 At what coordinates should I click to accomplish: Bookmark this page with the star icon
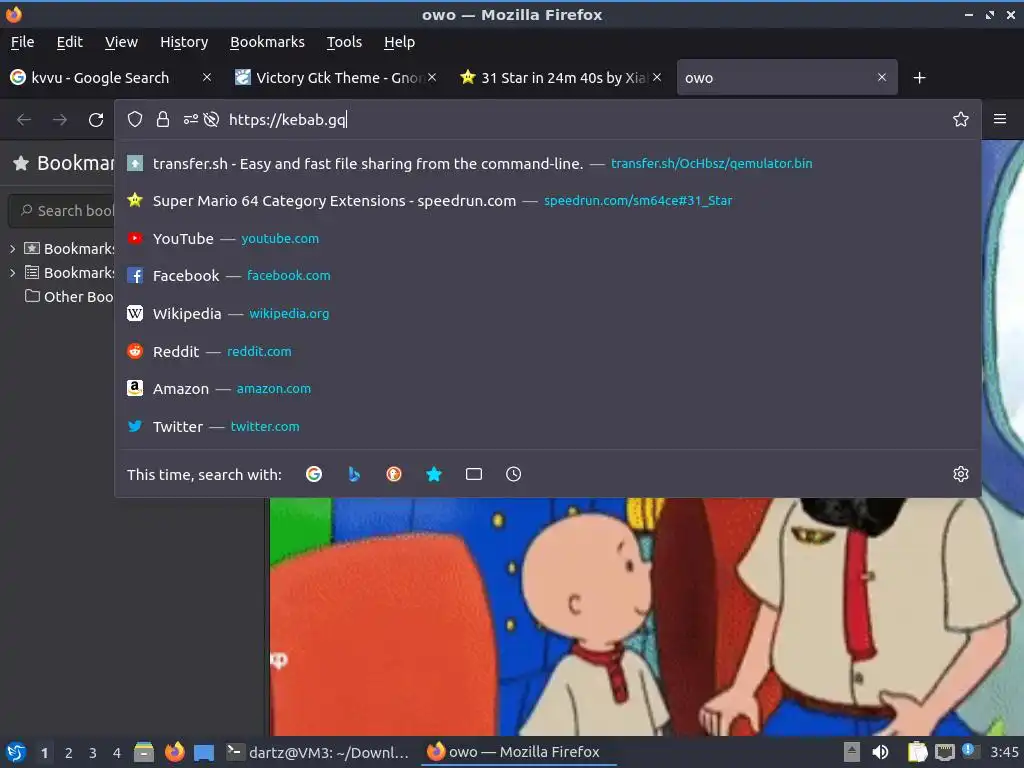(x=961, y=119)
